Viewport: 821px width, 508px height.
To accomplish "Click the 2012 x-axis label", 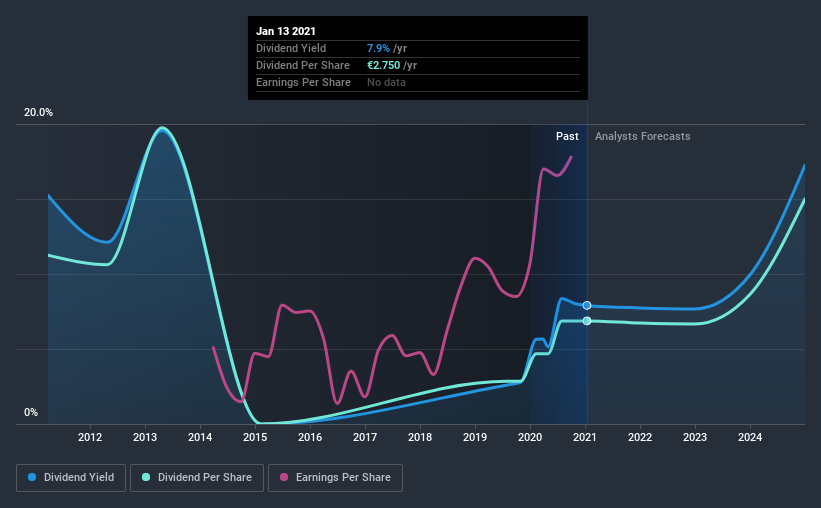I will [x=90, y=437].
